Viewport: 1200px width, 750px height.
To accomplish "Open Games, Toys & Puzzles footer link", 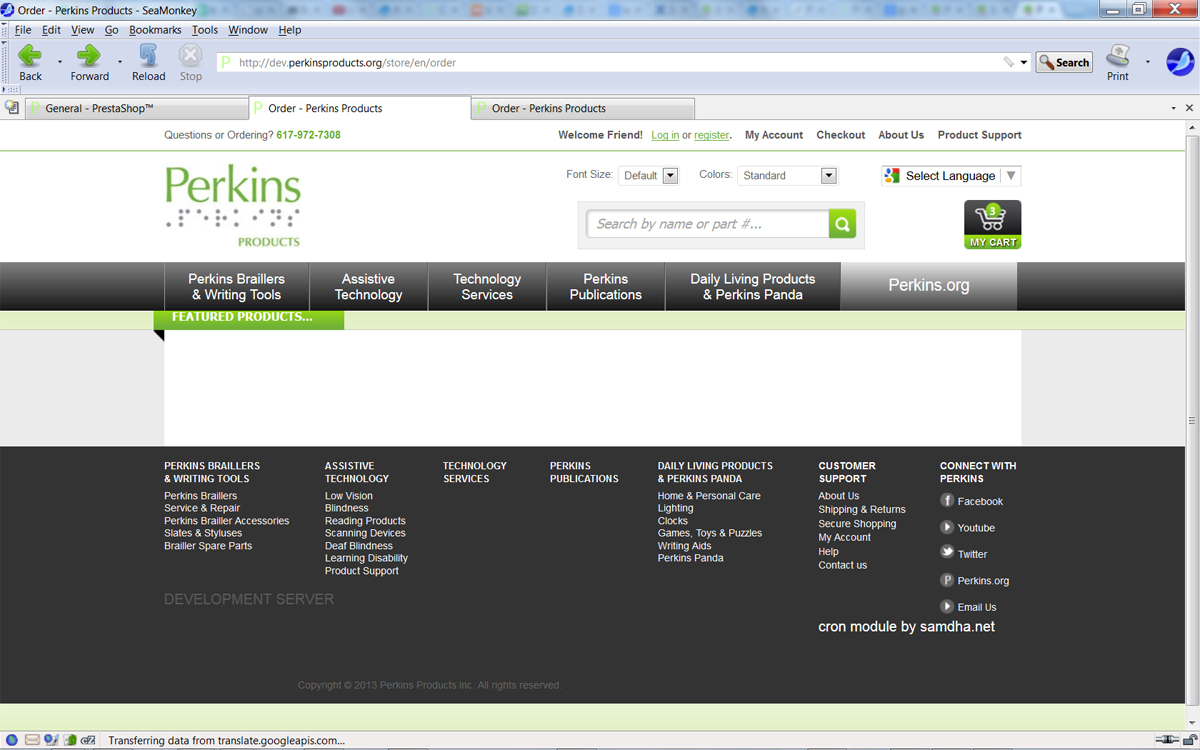I will pyautogui.click(x=710, y=533).
